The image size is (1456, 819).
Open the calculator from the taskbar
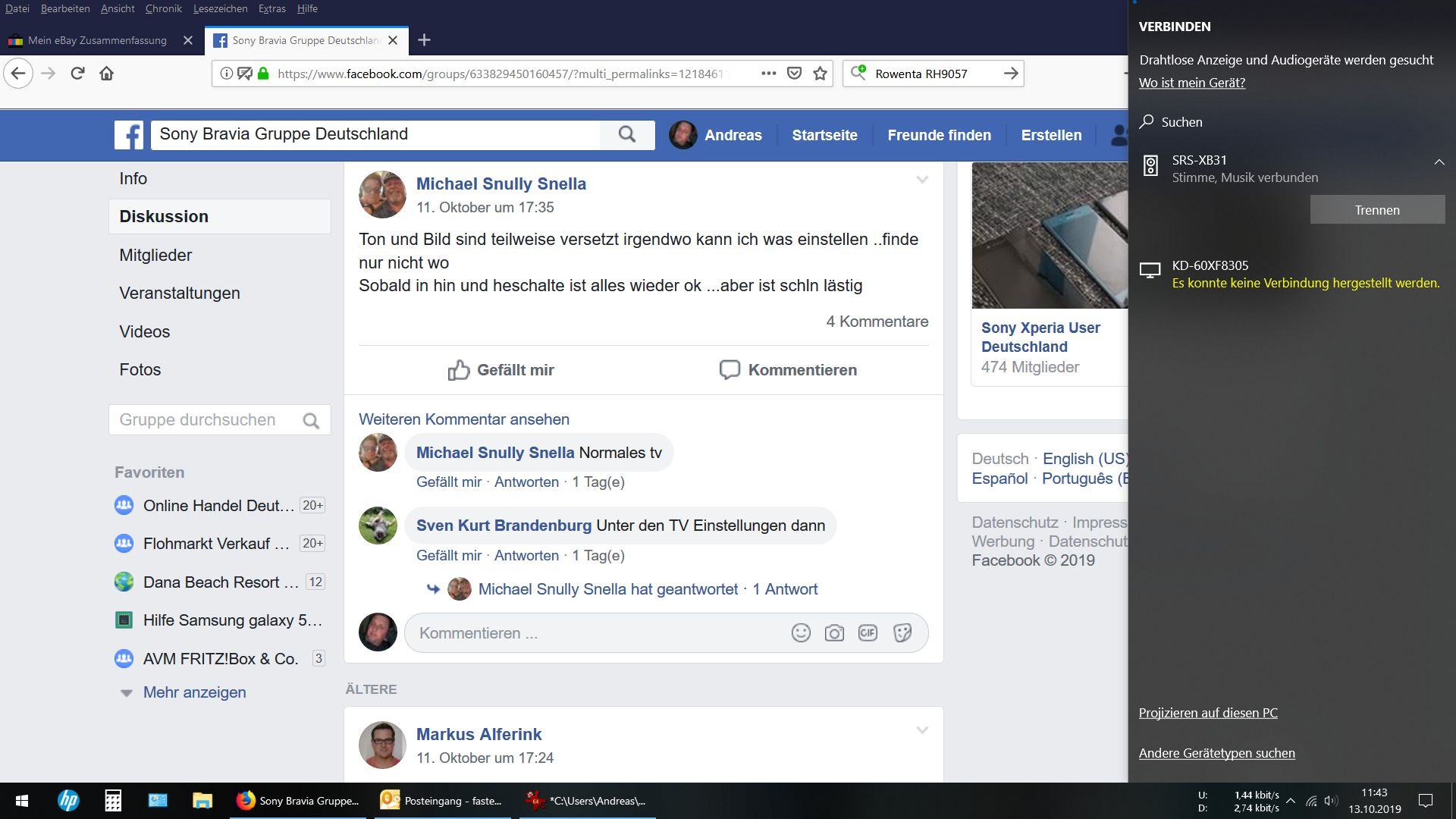click(x=113, y=801)
